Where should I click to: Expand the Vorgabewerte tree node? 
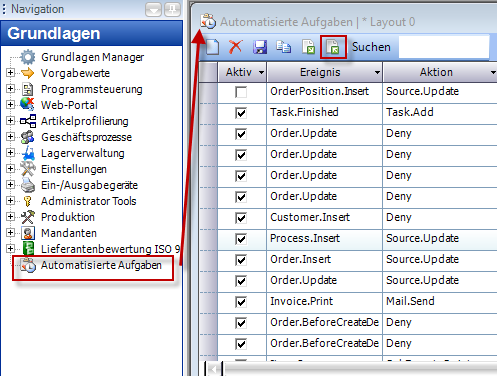coord(11,73)
